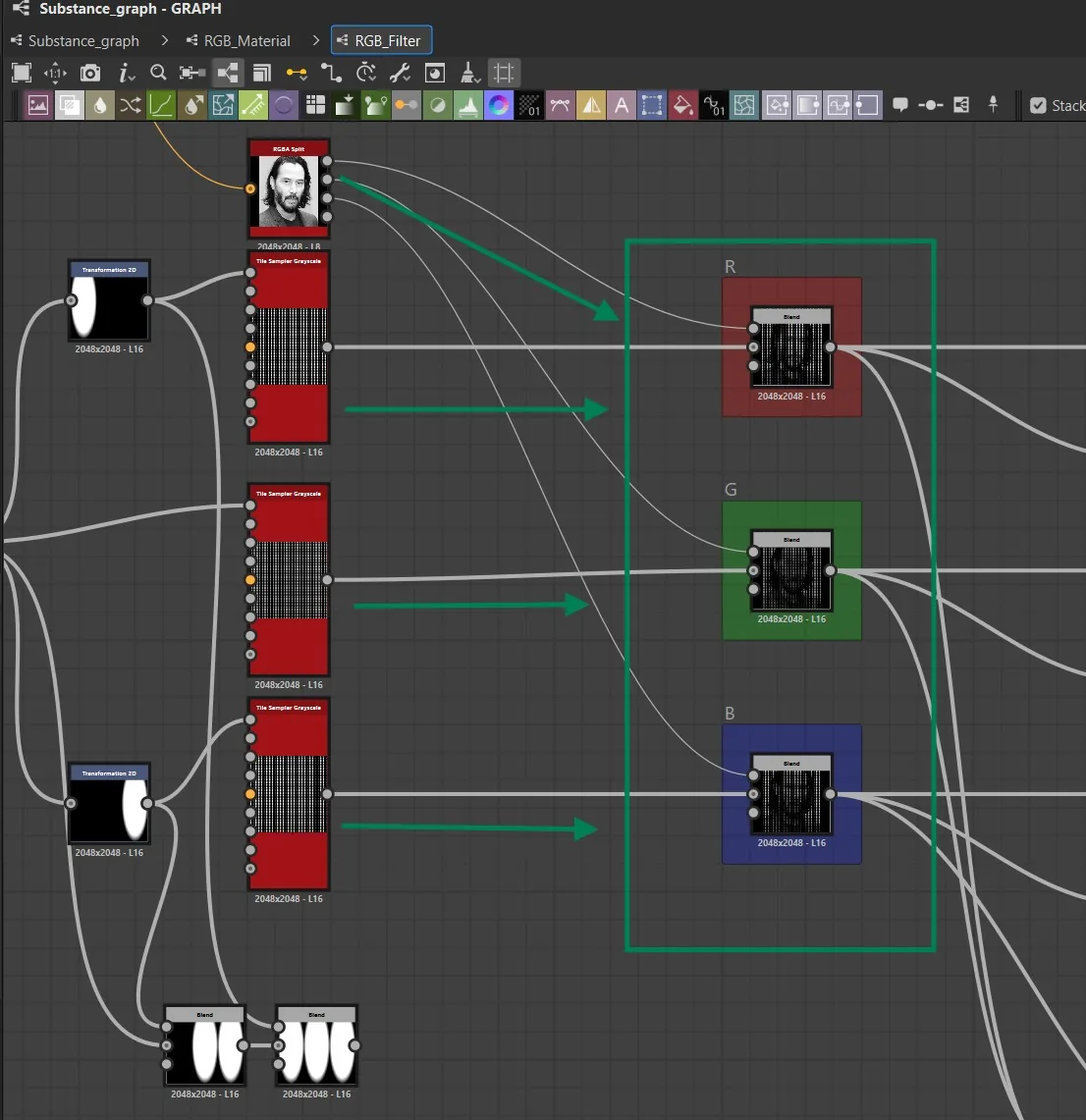The width and height of the screenshot is (1086, 1120).
Task: Click the stacked frames icon in toolbar
Action: (x=262, y=73)
